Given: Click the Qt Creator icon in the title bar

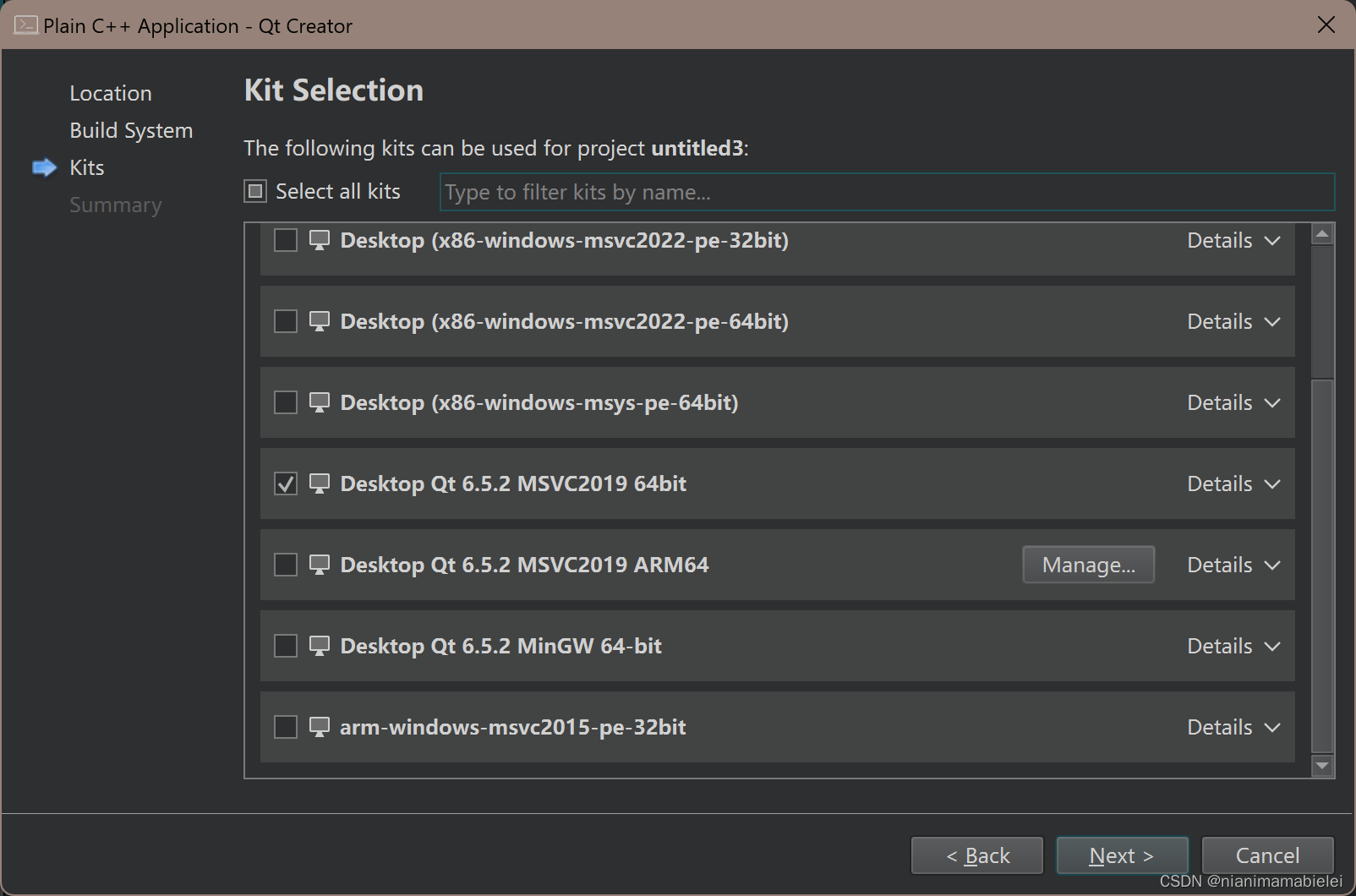Looking at the screenshot, I should (24, 25).
